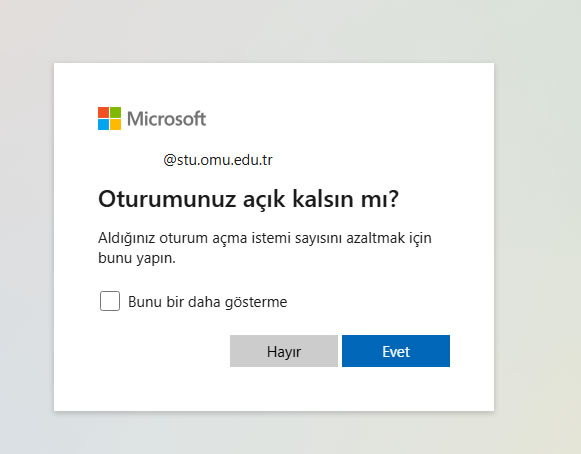Click the 'kalsın mı?' end of heading
Screen dimensions: 581x454
coord(345,199)
